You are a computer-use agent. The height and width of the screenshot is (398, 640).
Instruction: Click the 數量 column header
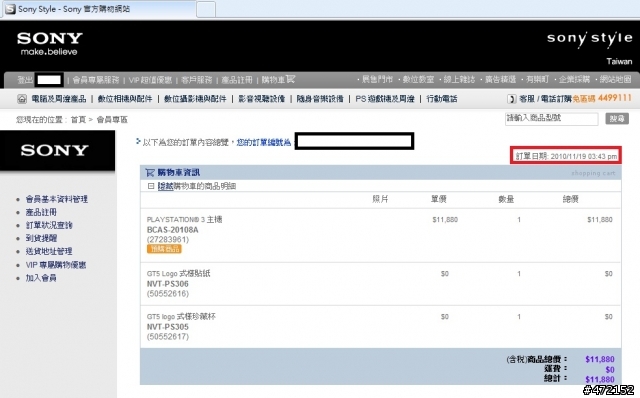[506, 199]
